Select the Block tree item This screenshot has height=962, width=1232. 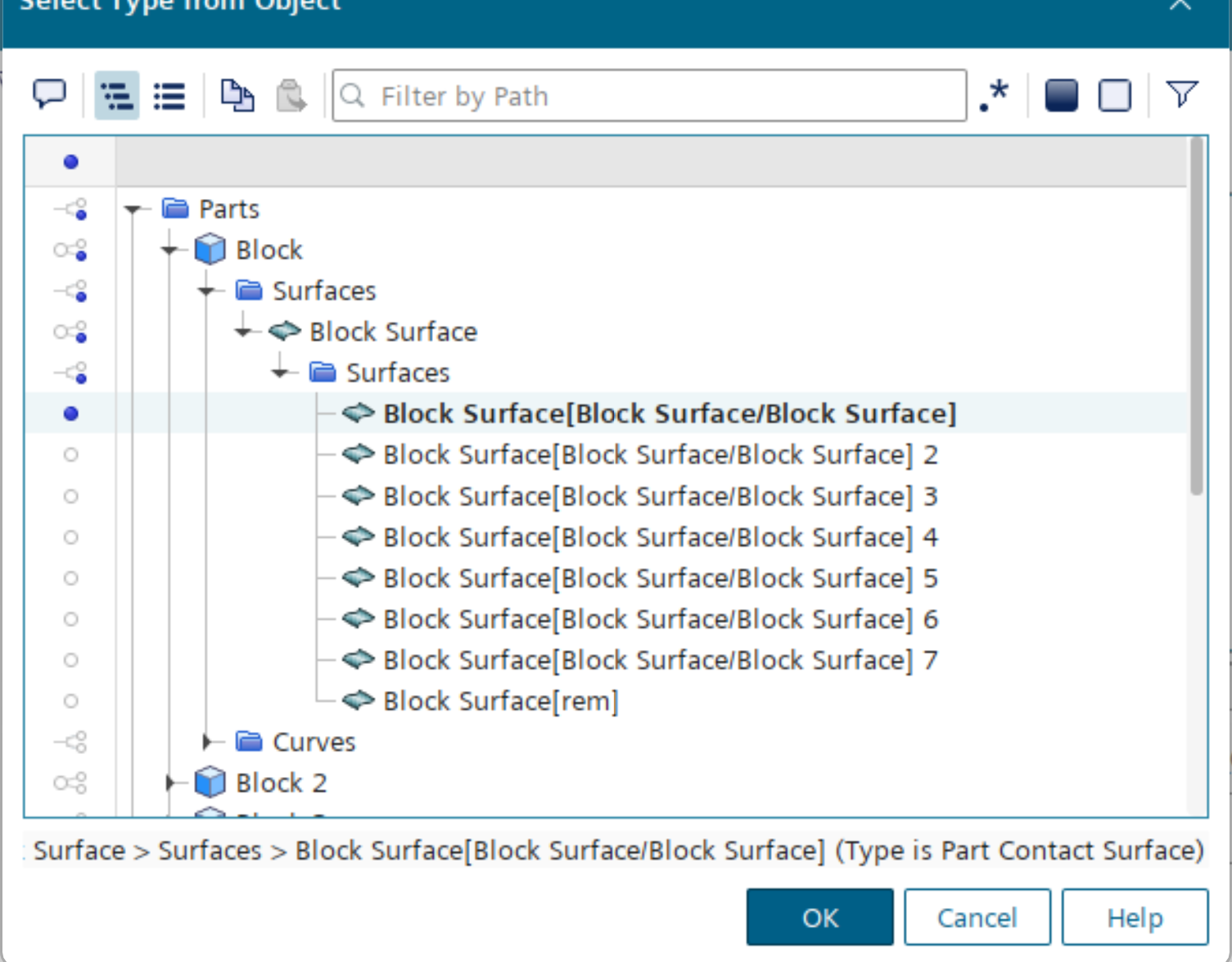[x=269, y=250]
